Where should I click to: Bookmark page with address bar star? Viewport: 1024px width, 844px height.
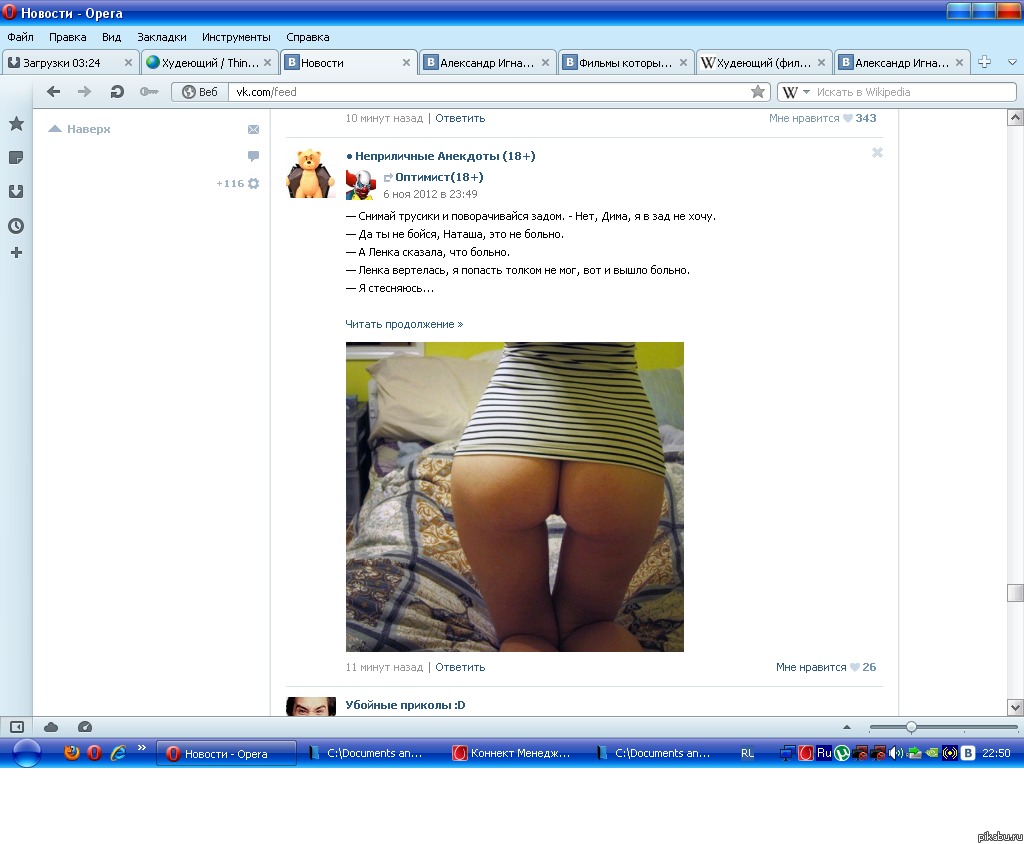point(758,92)
